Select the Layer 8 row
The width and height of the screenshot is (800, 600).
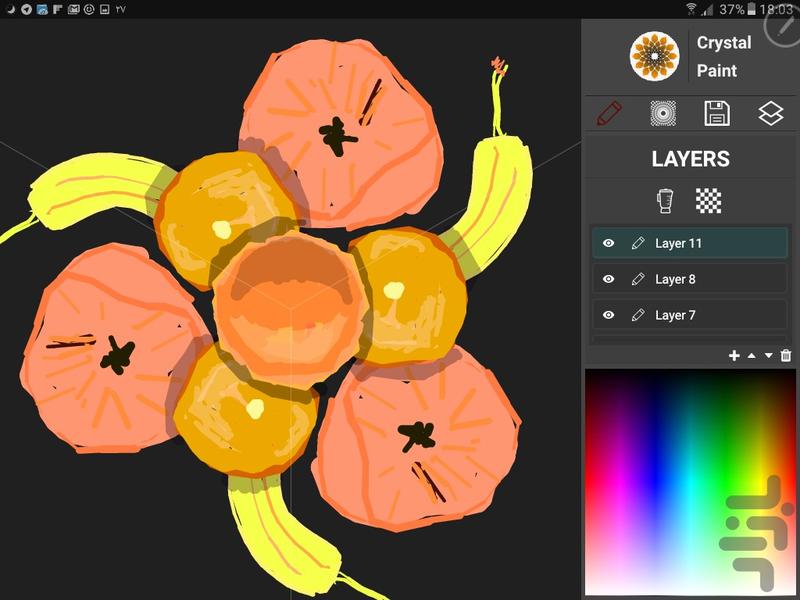[x=690, y=279]
